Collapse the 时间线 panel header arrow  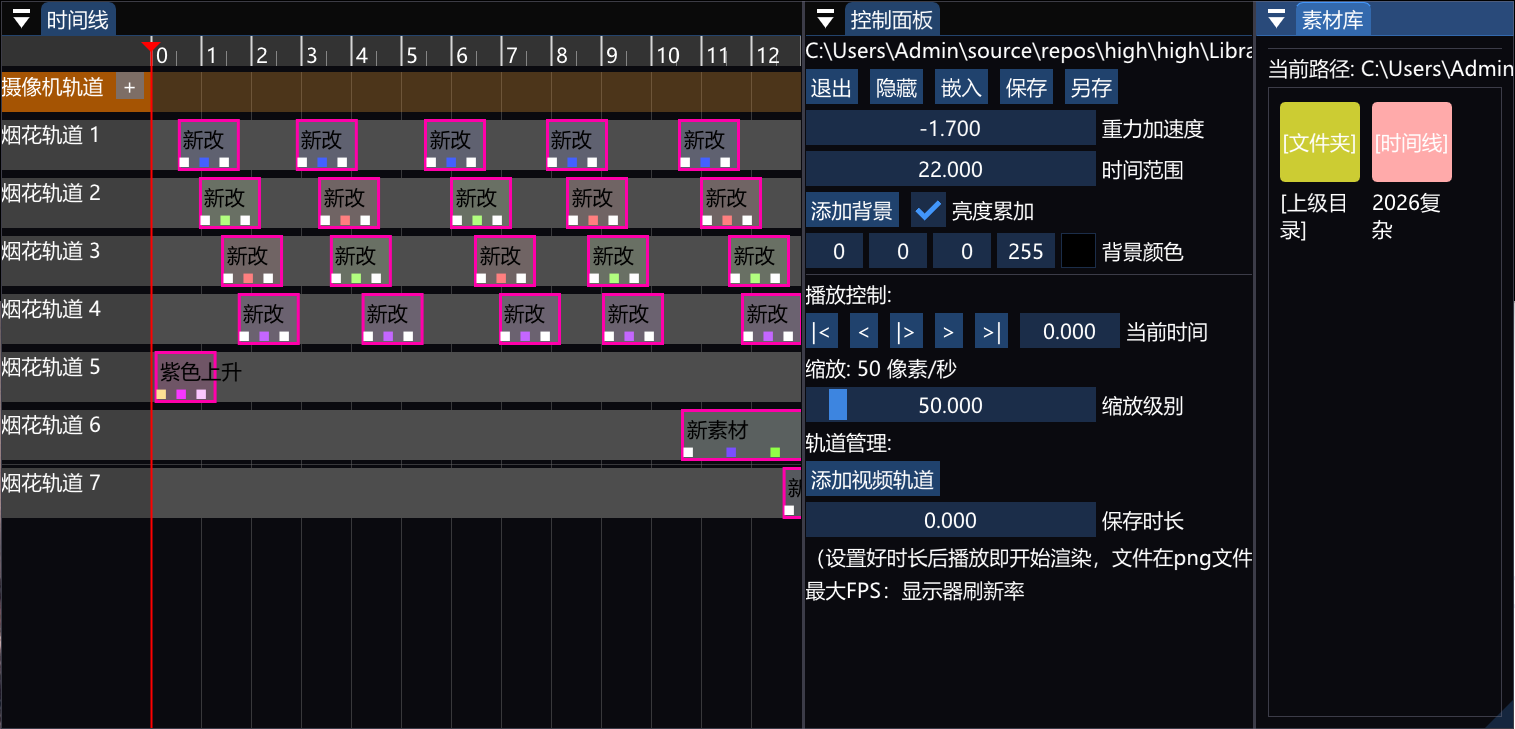point(21,18)
